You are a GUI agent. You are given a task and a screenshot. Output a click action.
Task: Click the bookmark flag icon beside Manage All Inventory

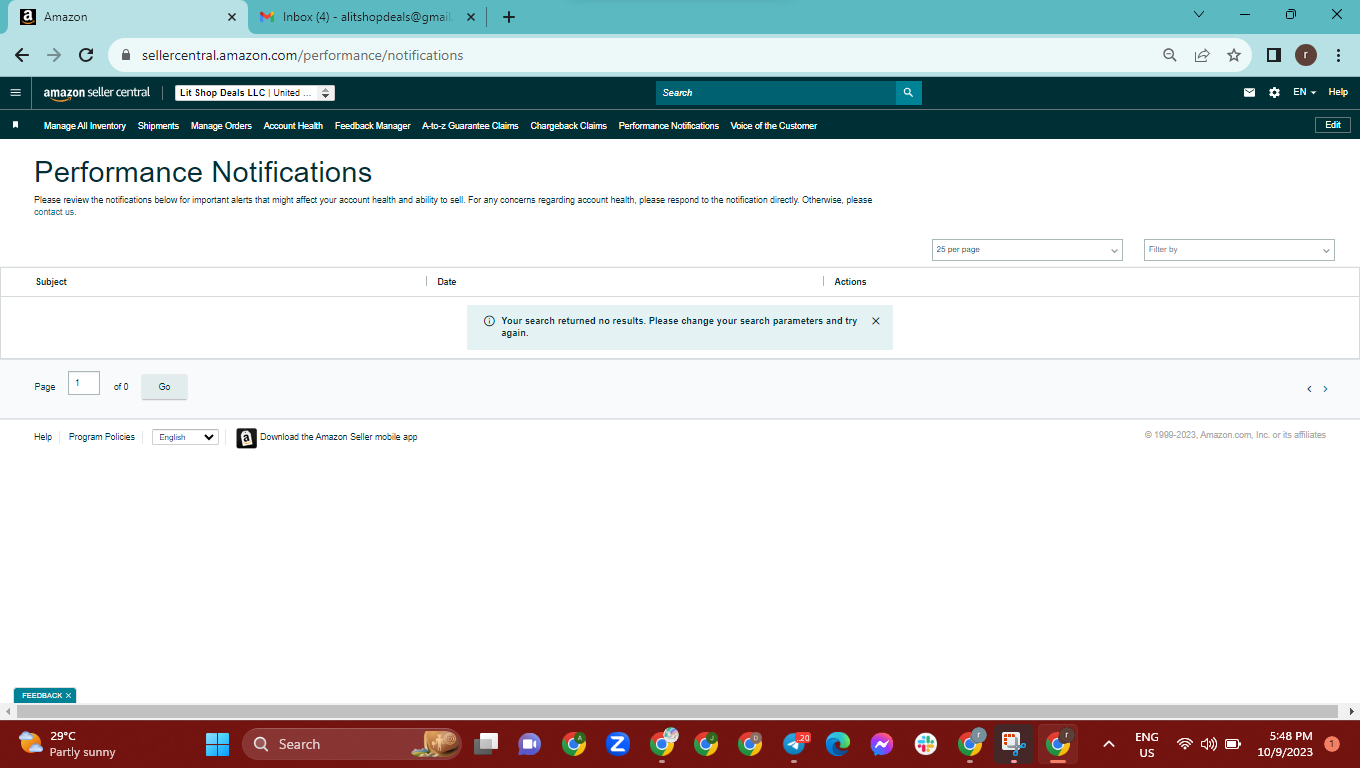coord(15,125)
